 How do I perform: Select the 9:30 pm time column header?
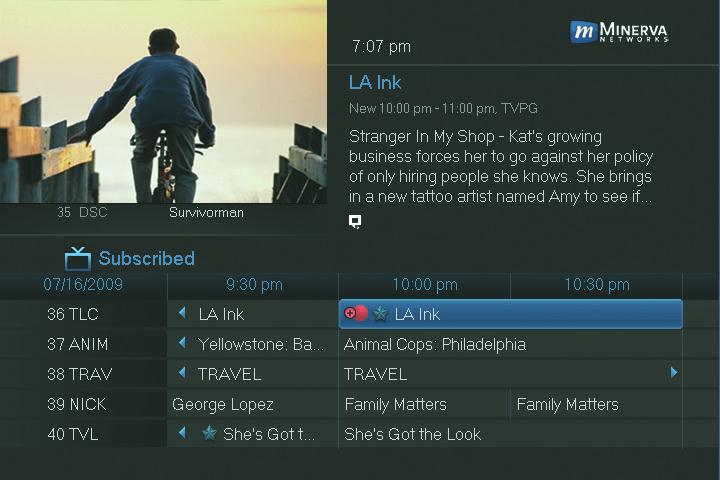[254, 285]
